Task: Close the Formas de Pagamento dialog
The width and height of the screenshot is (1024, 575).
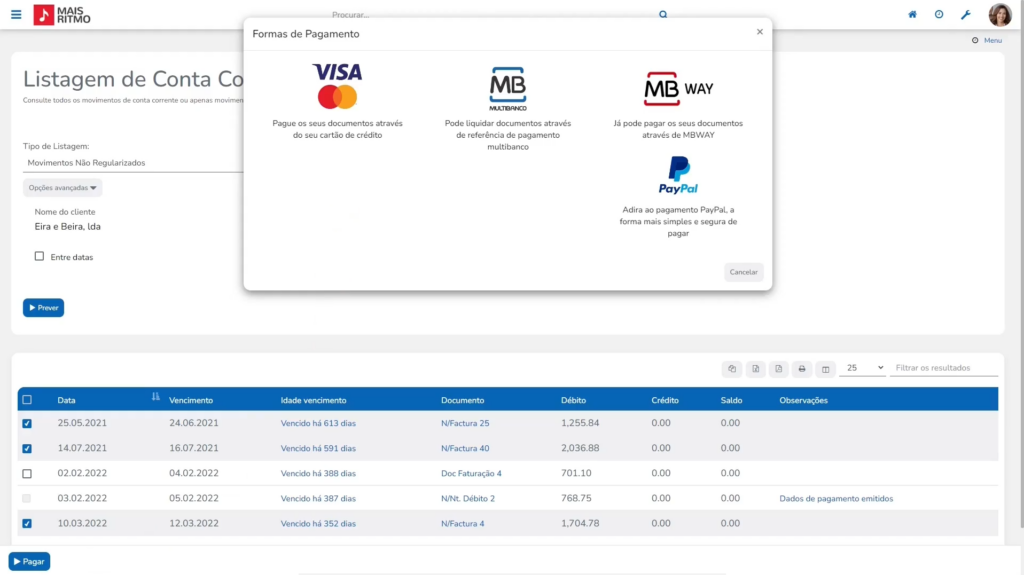Action: [760, 31]
